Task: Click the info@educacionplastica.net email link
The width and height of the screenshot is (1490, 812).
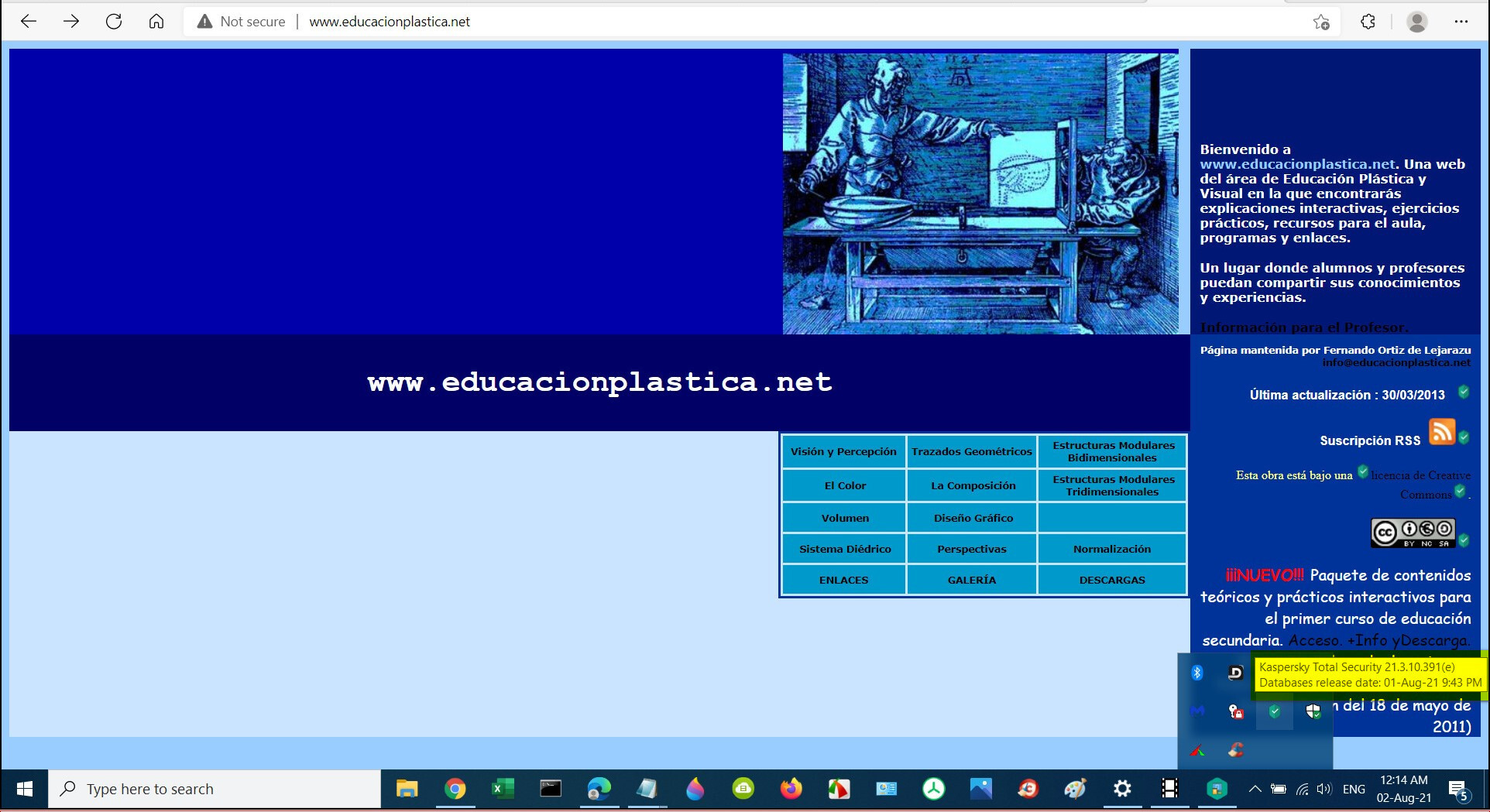Action: [1396, 362]
